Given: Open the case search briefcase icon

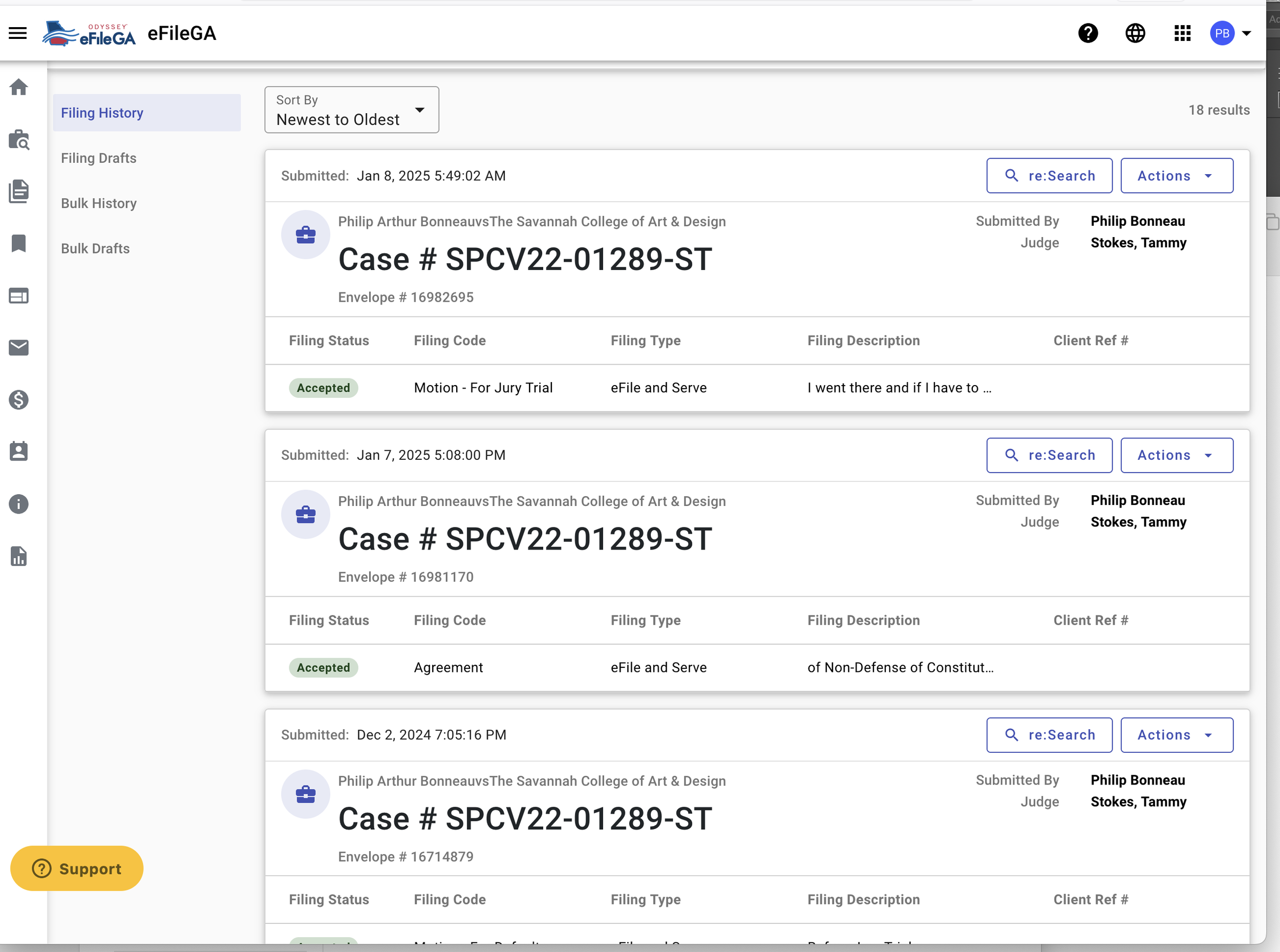Looking at the screenshot, I should click(18, 139).
